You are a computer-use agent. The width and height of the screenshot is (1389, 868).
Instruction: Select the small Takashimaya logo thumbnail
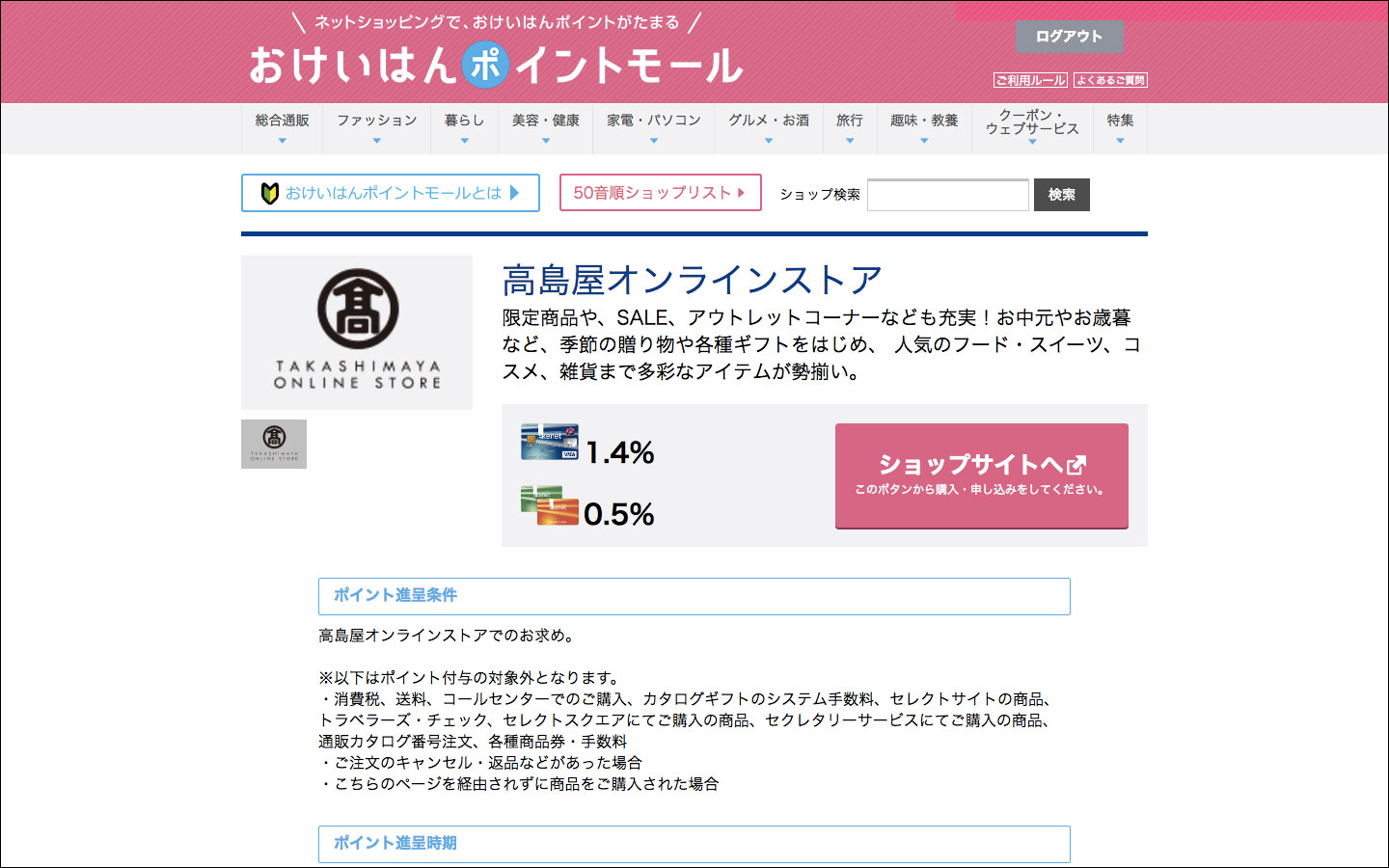(274, 444)
